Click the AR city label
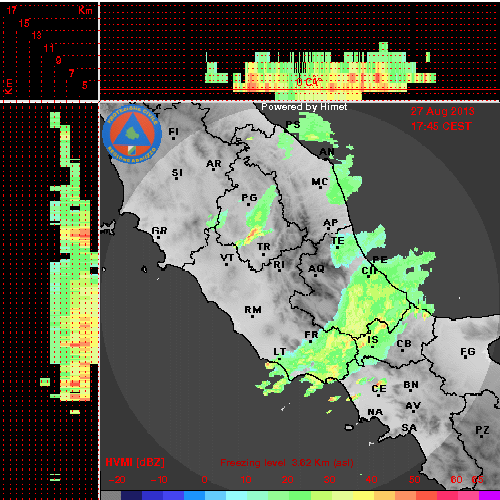This screenshot has width=500, height=500. [214, 164]
